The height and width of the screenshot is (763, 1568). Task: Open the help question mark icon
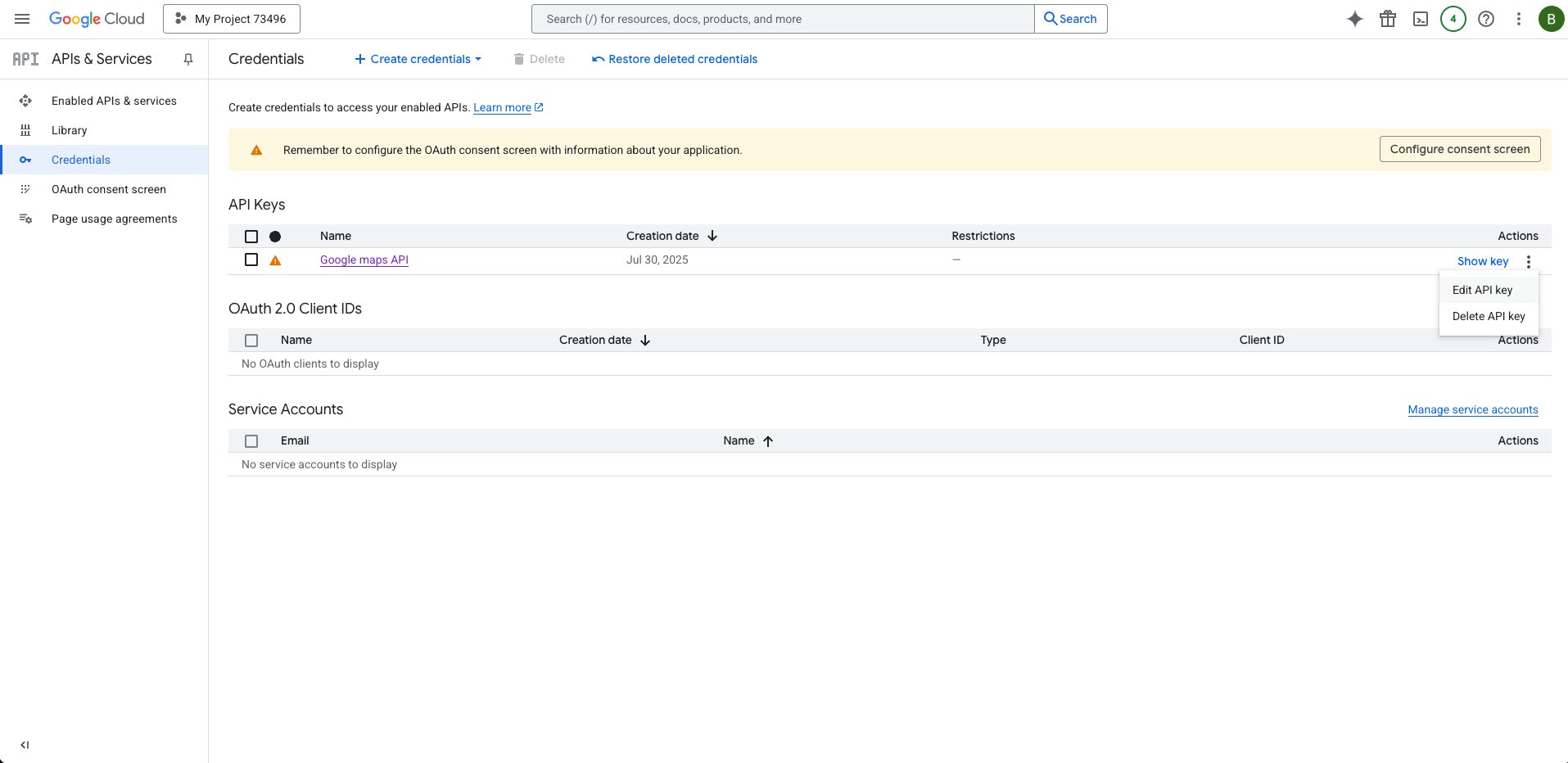pos(1486,19)
